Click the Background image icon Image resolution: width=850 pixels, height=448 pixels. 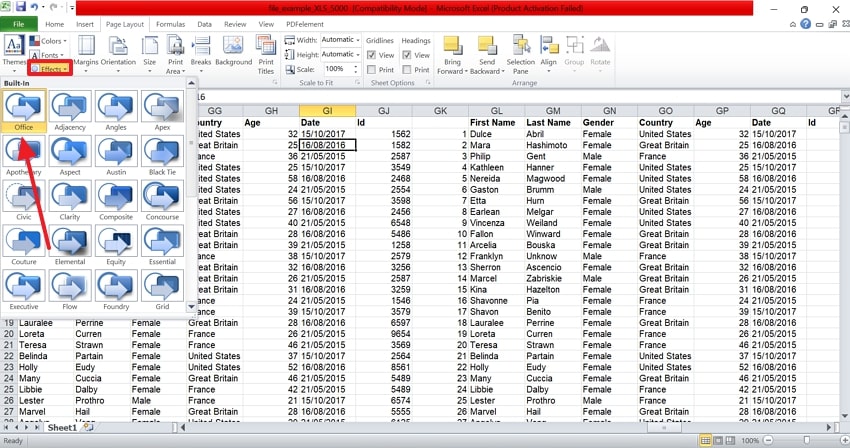click(x=234, y=46)
